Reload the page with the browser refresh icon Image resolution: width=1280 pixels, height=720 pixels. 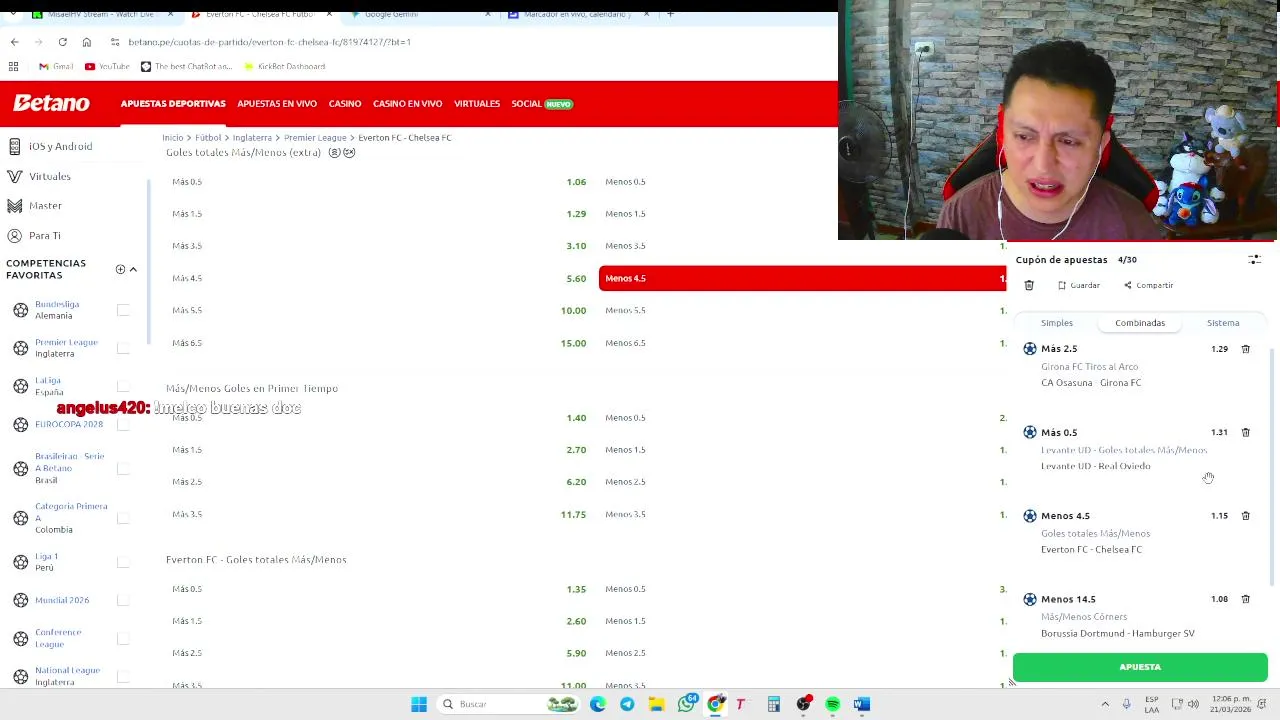click(x=62, y=42)
